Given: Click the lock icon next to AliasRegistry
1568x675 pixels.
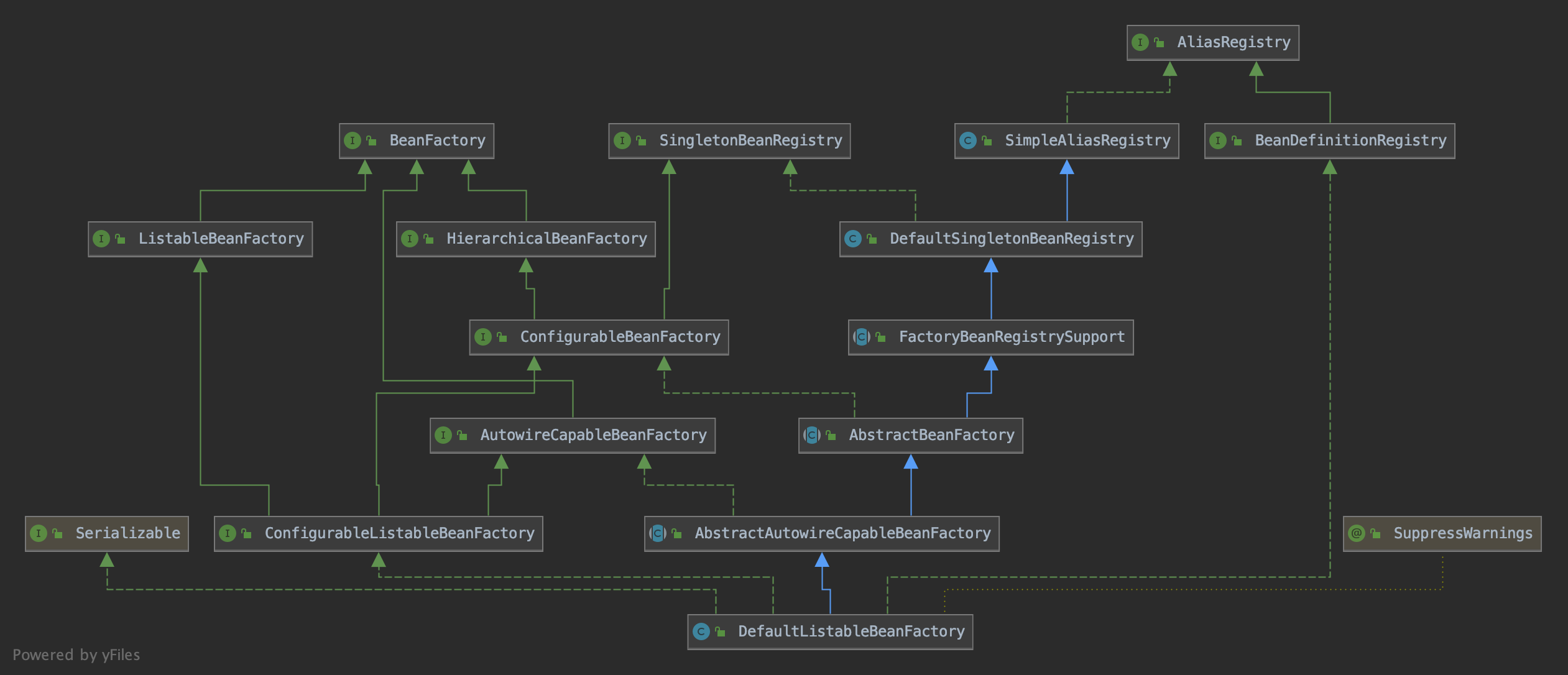Looking at the screenshot, I should point(1158,42).
